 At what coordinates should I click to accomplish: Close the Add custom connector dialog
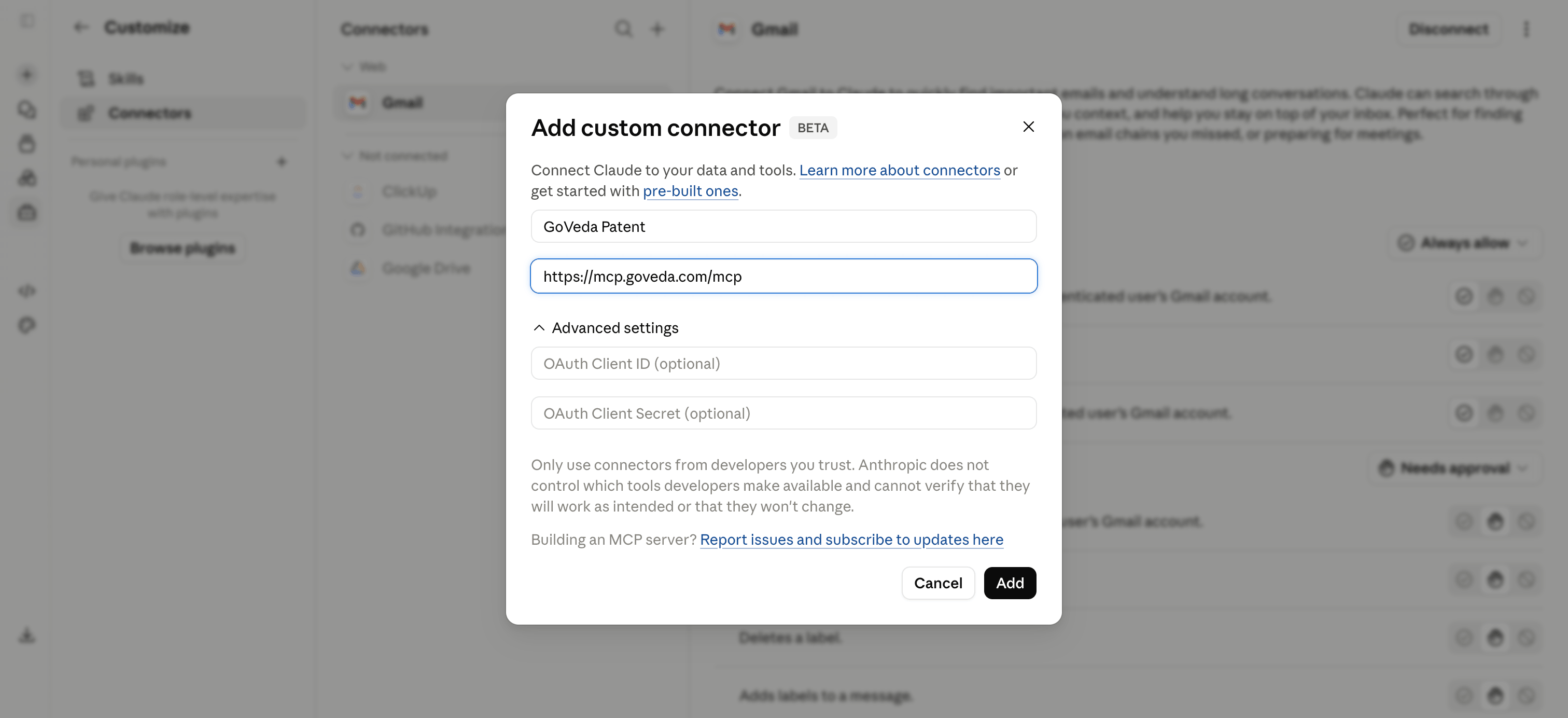click(x=1028, y=127)
